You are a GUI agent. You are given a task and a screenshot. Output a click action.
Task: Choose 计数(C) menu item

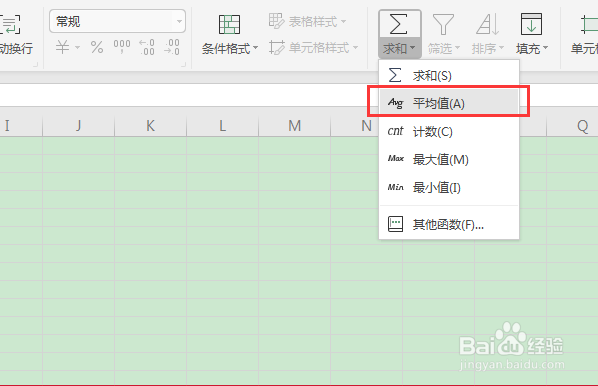click(449, 132)
